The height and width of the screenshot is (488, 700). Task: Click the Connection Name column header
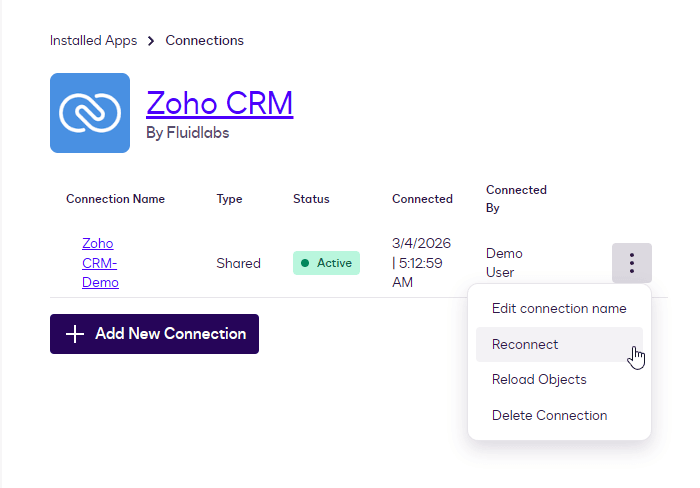pos(115,199)
